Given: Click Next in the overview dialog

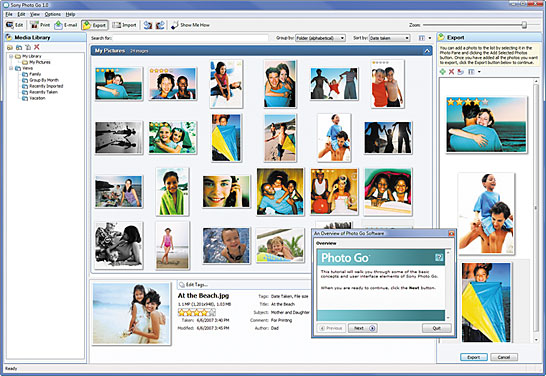Looking at the screenshot, I should (362, 328).
